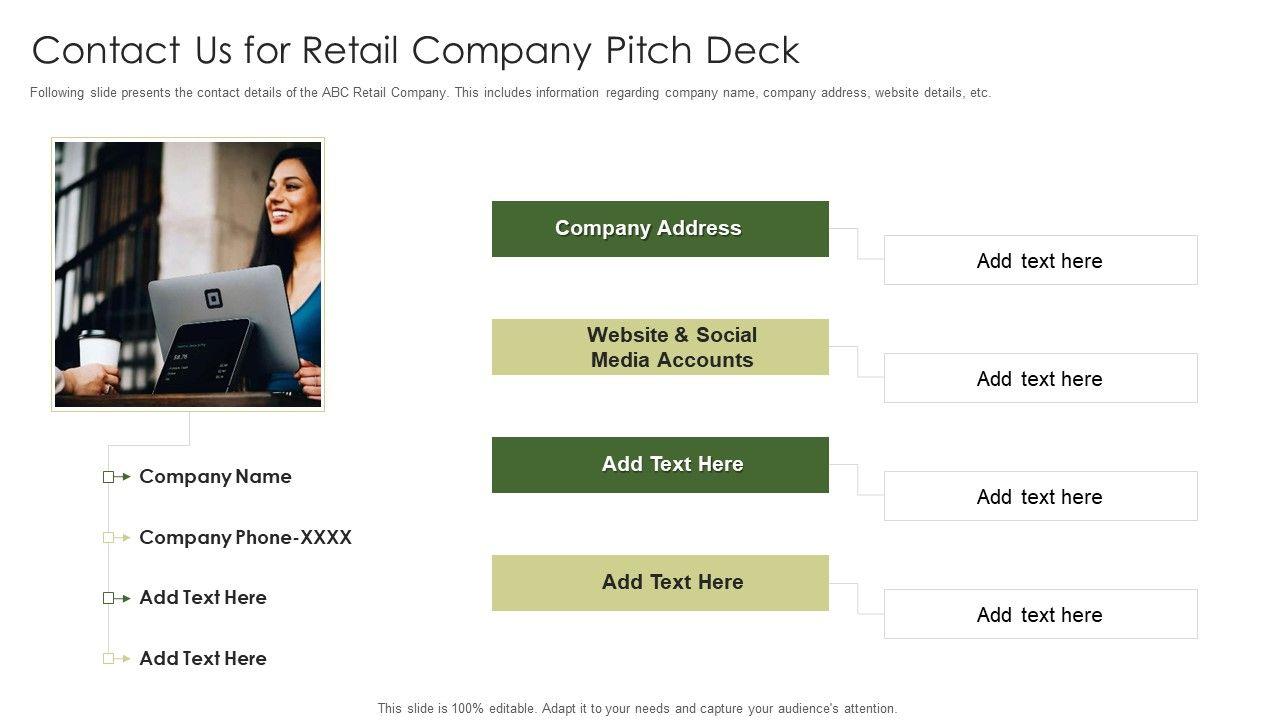Click the Contact Us slide title
Image resolution: width=1280 pixels, height=720 pixels.
[416, 50]
